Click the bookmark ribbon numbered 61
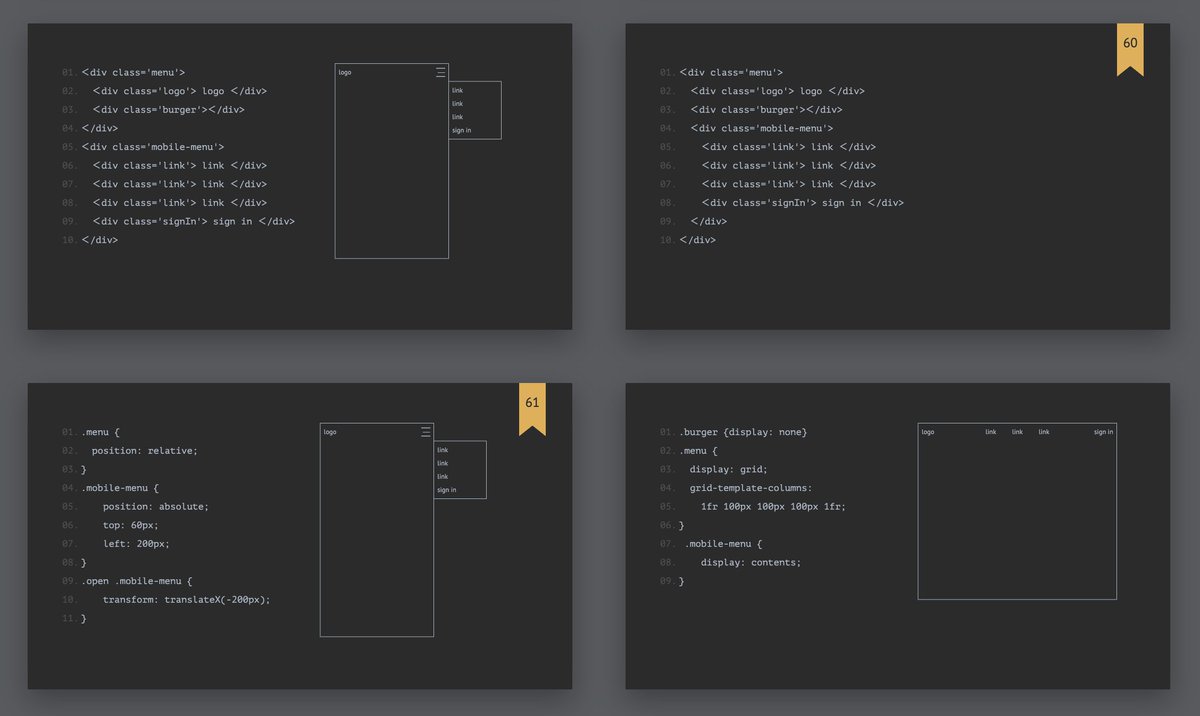This screenshot has width=1200, height=716. [x=532, y=408]
